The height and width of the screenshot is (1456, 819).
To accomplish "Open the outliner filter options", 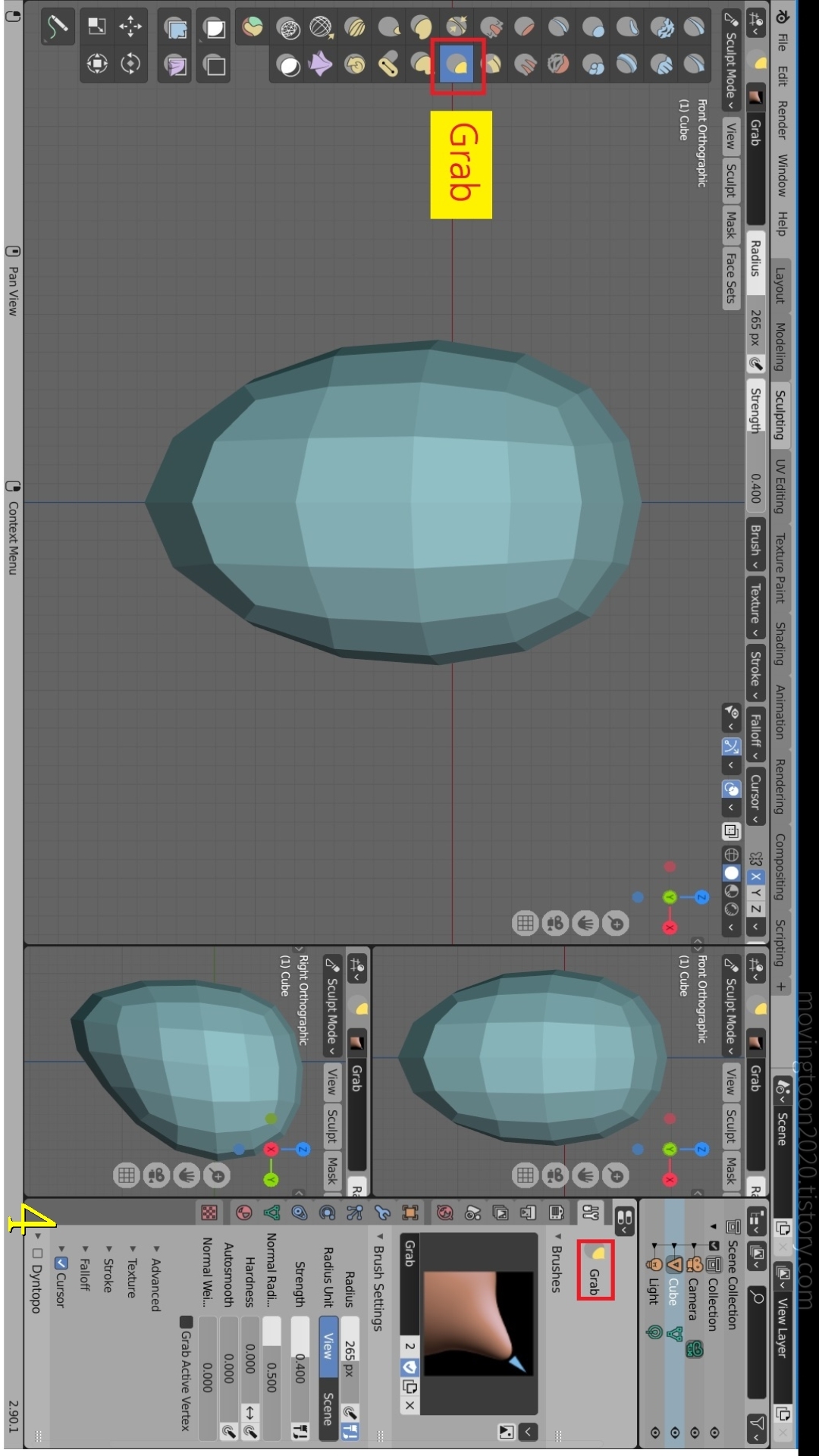I will coord(758,1427).
